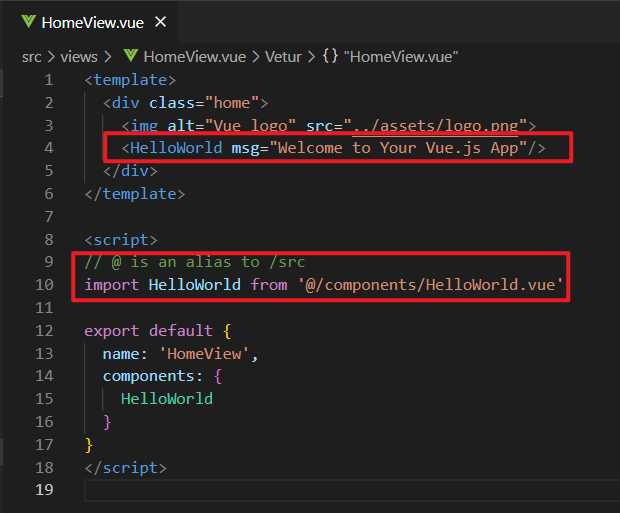Click closing </div> tag on line 5
The height and width of the screenshot is (513, 620).
(130, 171)
